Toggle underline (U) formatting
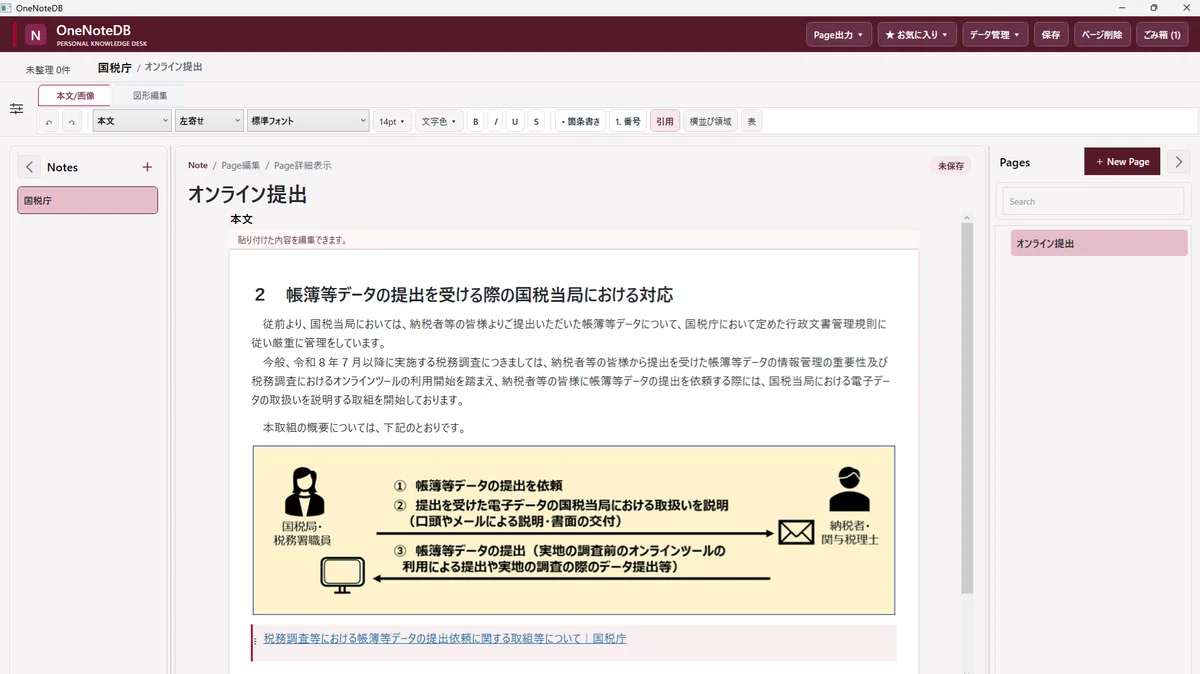The width and height of the screenshot is (1200, 674). (516, 121)
